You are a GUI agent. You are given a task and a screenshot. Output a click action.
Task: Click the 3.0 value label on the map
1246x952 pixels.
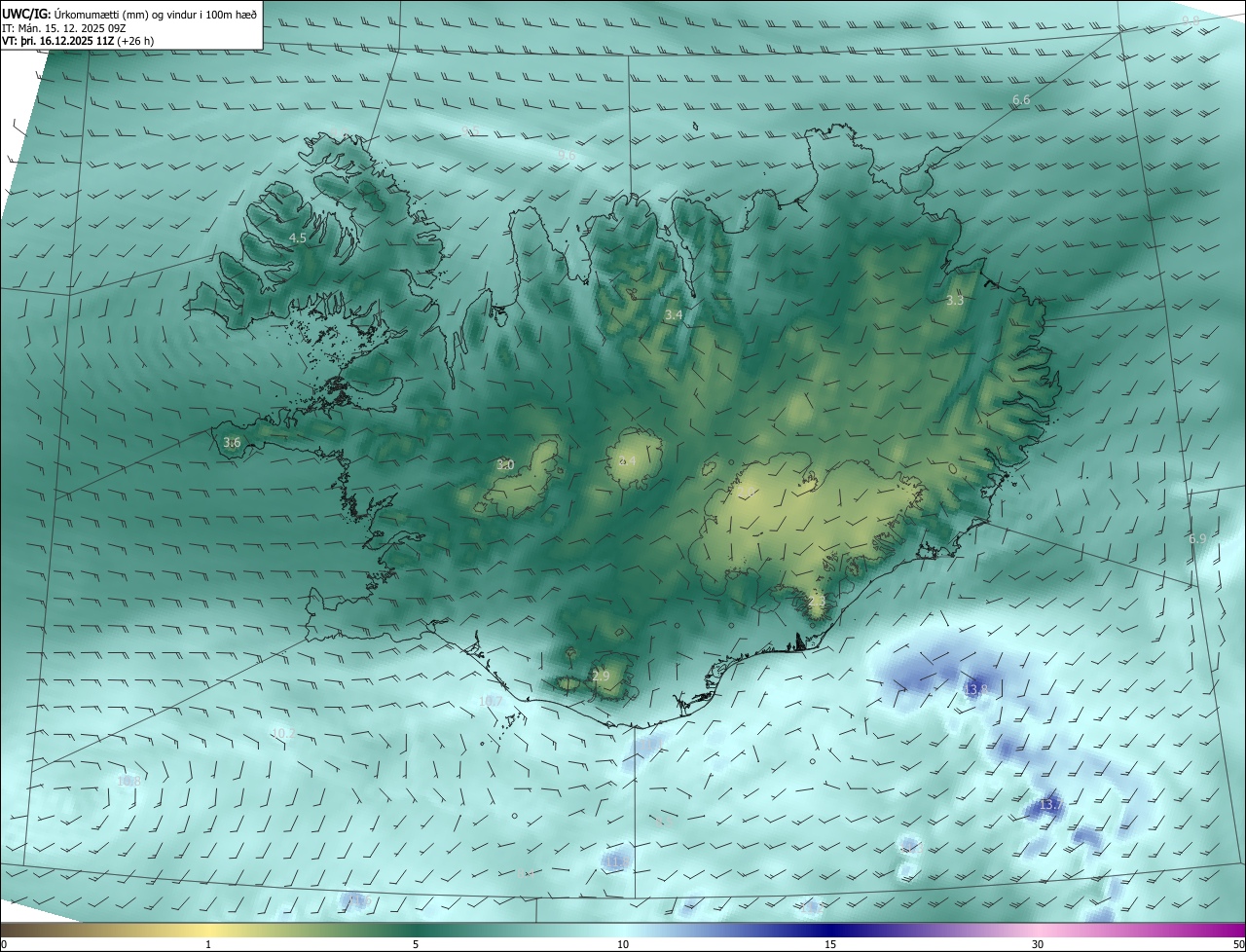[505, 465]
